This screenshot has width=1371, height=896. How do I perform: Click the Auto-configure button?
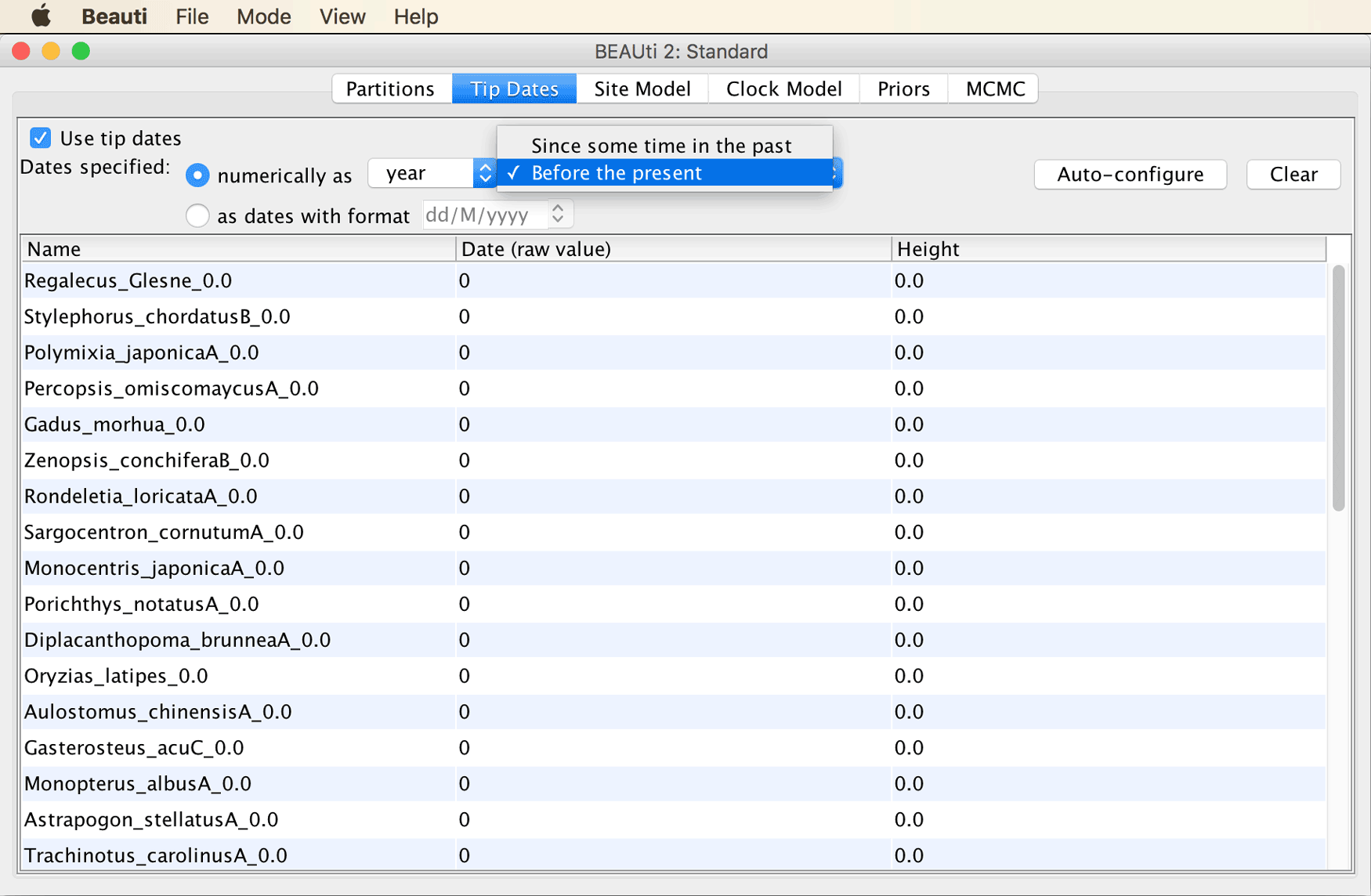[1130, 174]
